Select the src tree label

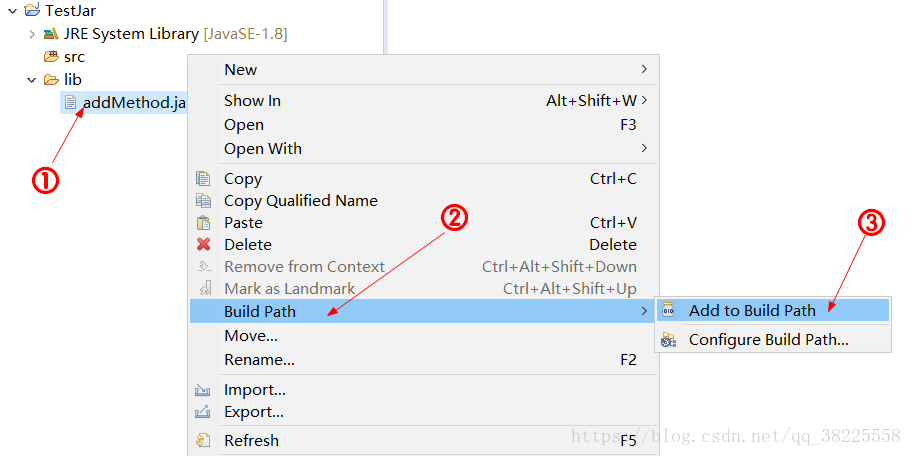74,57
